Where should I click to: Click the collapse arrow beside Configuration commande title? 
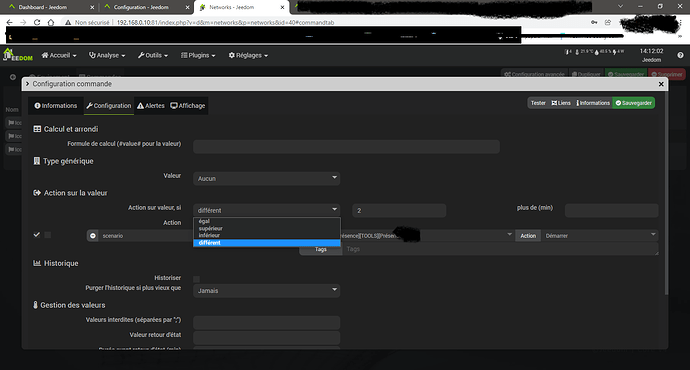pos(27,84)
